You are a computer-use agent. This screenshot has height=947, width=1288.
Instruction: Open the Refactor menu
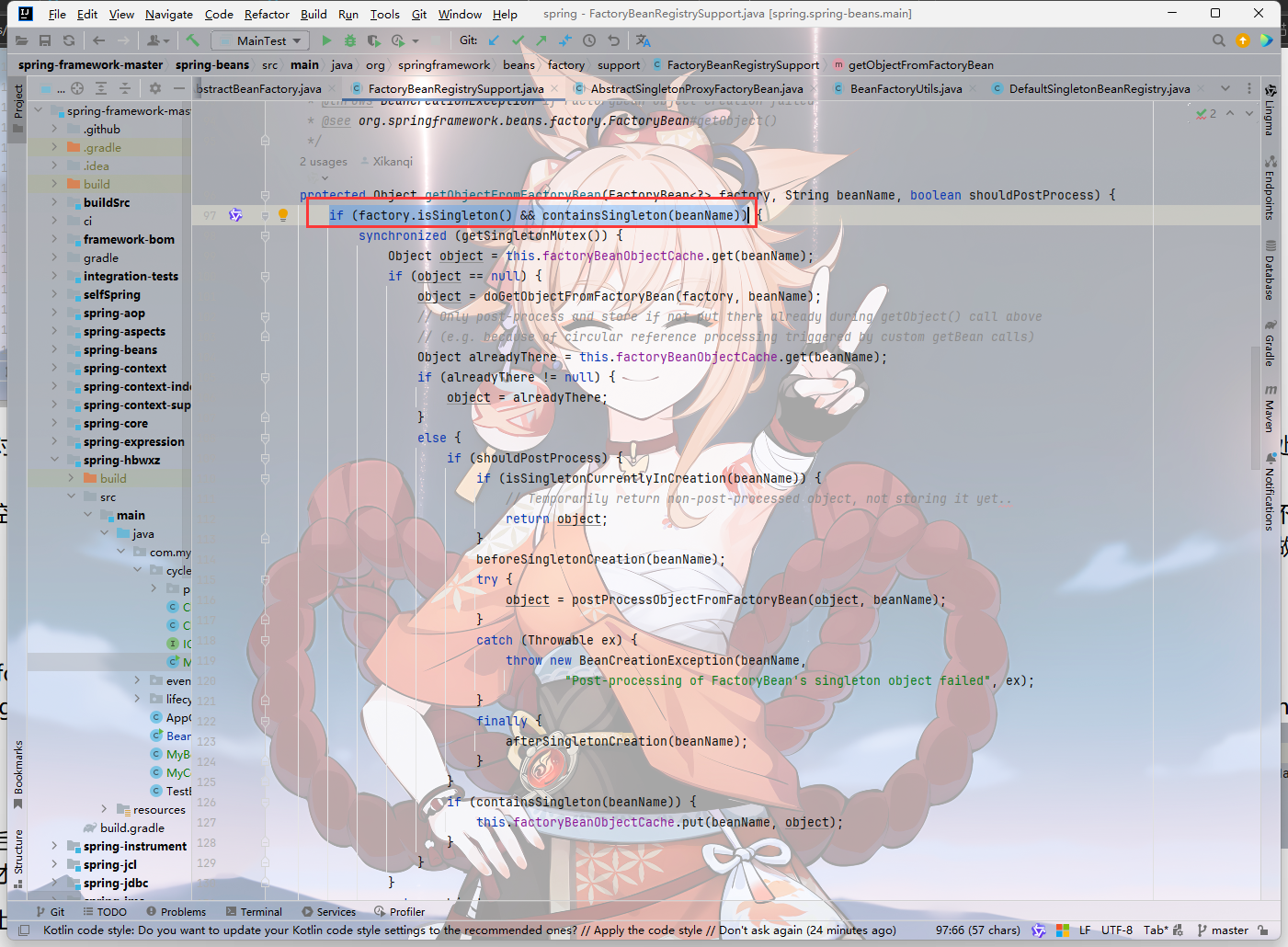[x=267, y=14]
